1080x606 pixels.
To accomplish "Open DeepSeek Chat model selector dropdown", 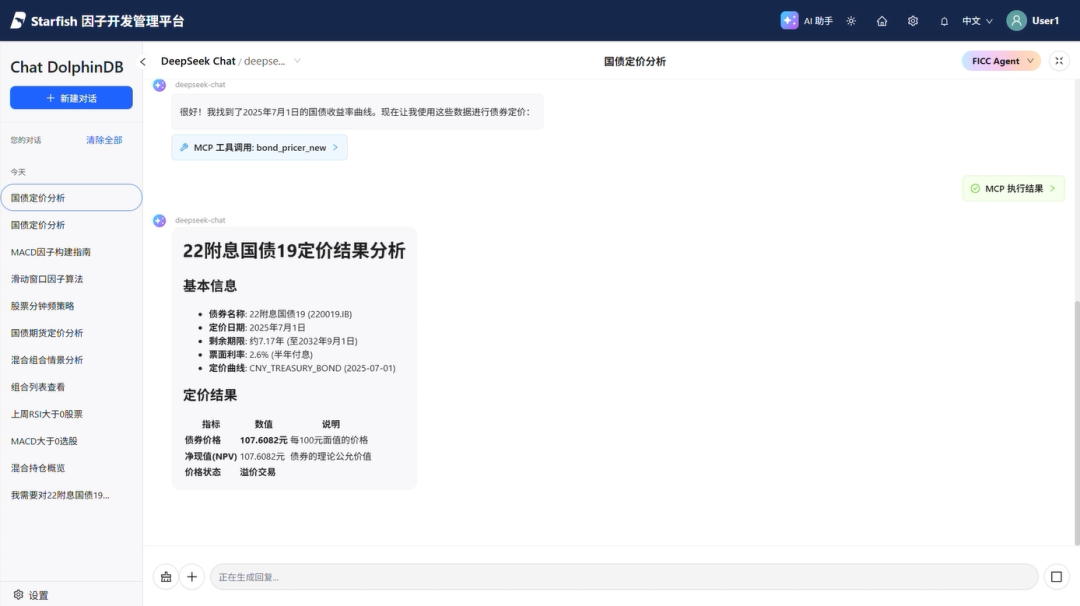I will pyautogui.click(x=231, y=61).
